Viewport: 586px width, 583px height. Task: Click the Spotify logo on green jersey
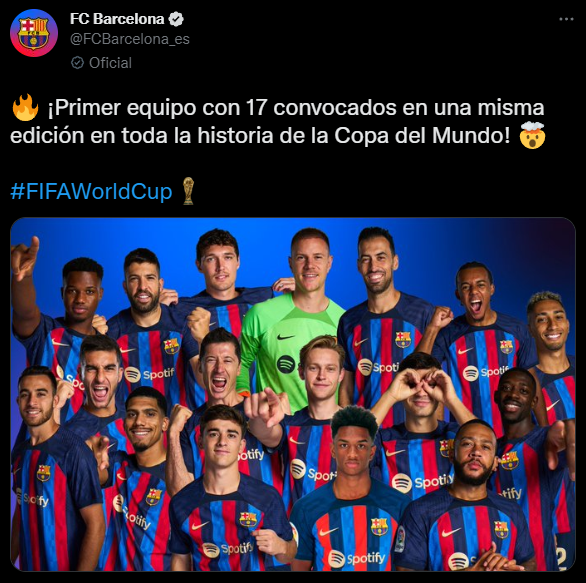click(286, 364)
